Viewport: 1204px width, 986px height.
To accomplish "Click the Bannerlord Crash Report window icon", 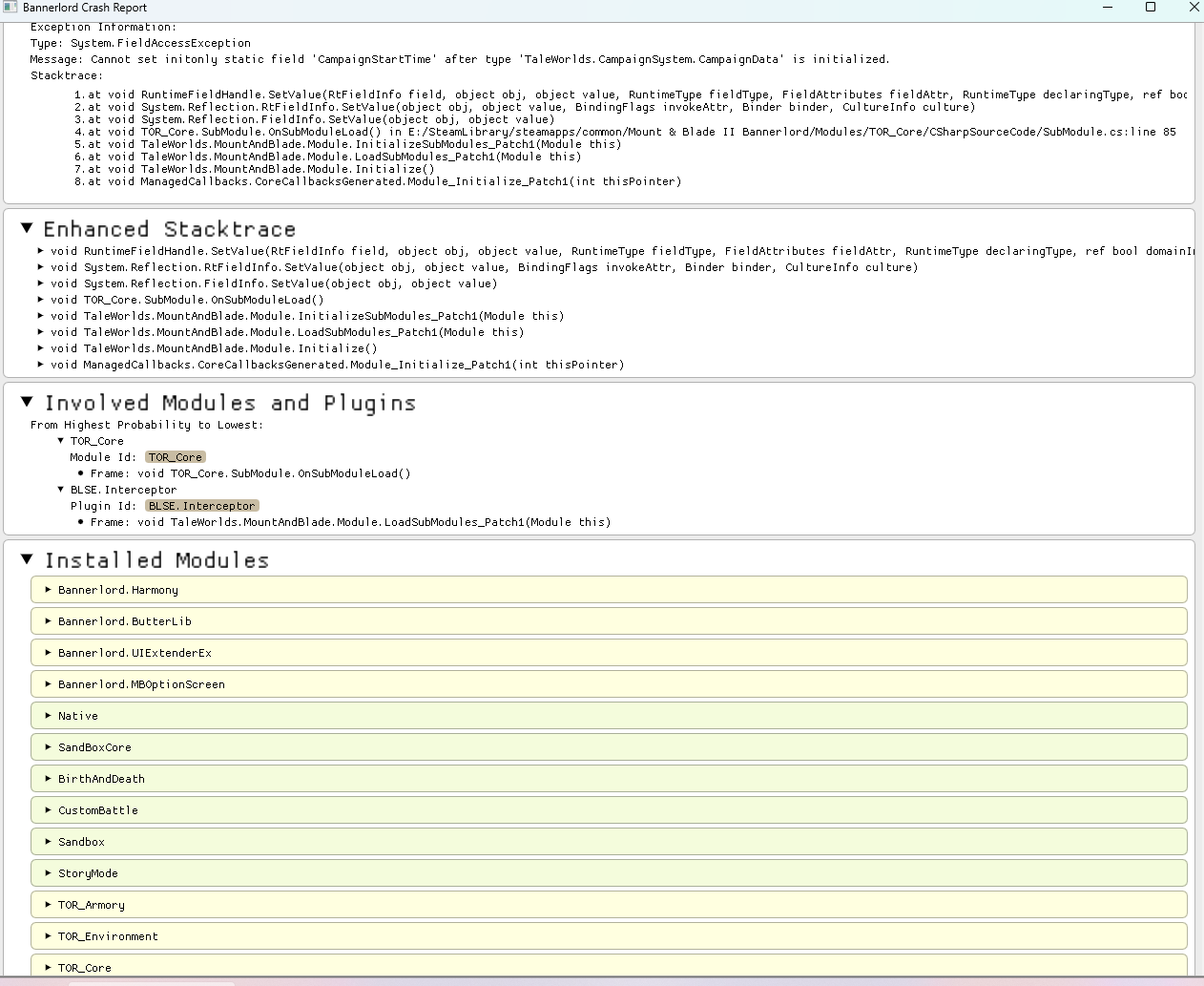I will pos(10,7).
